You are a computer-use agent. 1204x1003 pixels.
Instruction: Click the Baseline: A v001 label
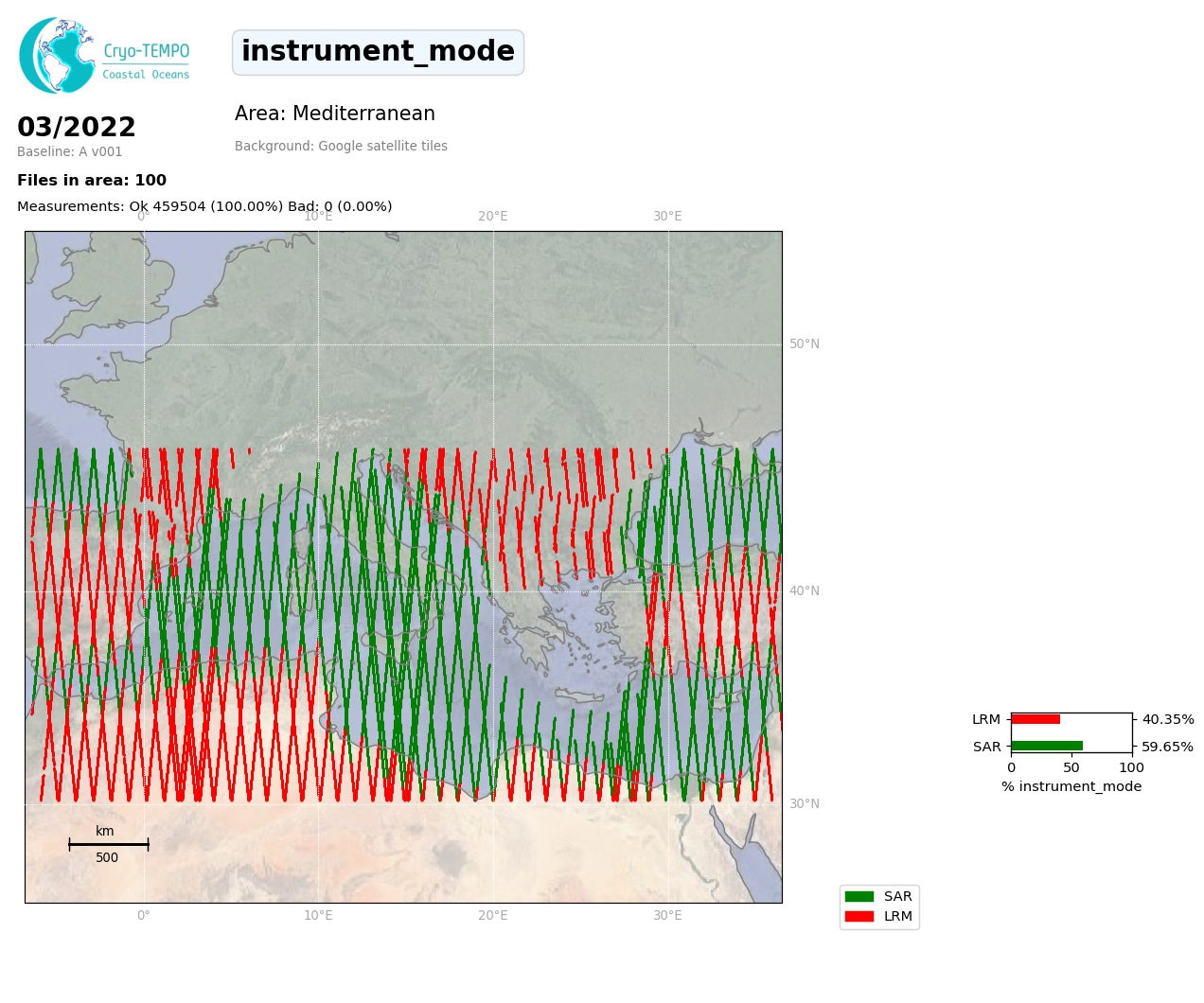[70, 152]
